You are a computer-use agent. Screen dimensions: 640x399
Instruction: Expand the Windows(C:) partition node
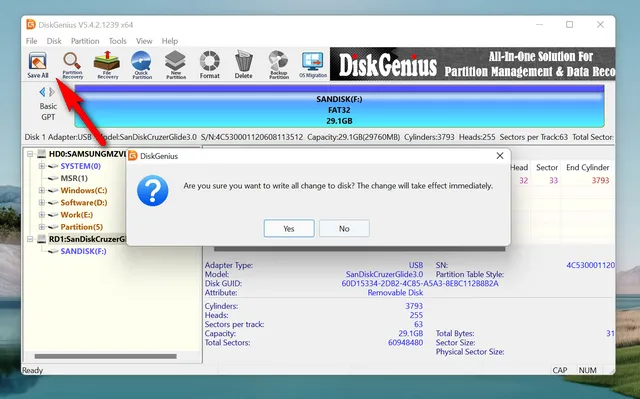click(42, 191)
